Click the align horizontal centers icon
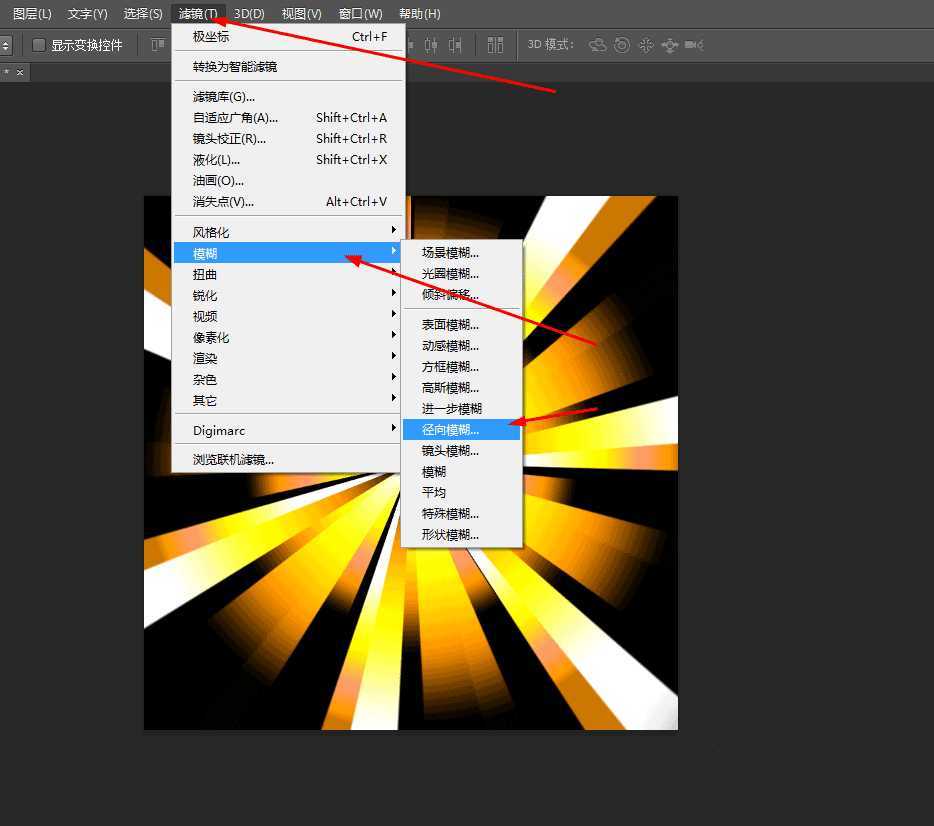Screen dimensions: 934x826 click(x=431, y=45)
